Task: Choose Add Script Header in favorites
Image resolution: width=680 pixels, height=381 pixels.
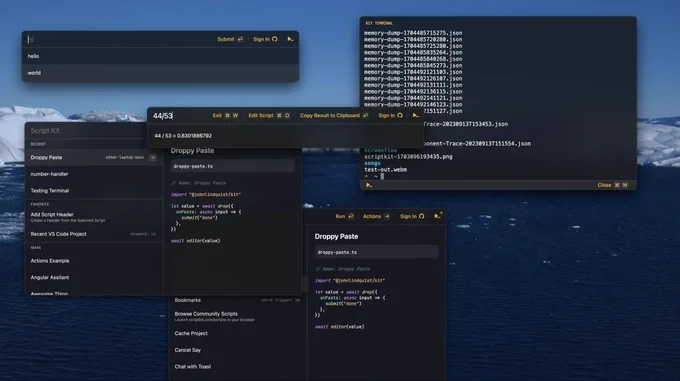Action: [94, 217]
